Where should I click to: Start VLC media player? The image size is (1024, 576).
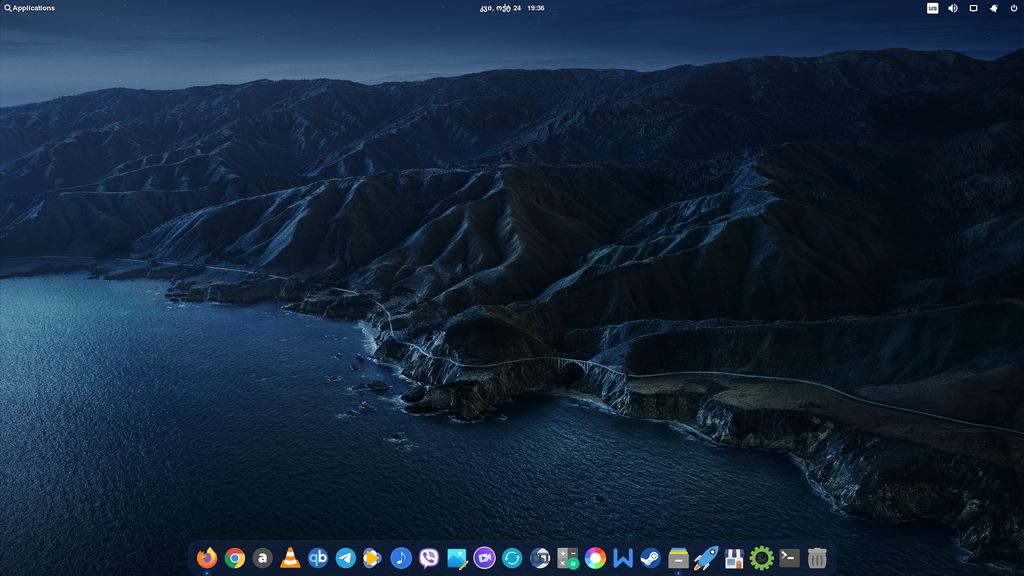(x=290, y=558)
